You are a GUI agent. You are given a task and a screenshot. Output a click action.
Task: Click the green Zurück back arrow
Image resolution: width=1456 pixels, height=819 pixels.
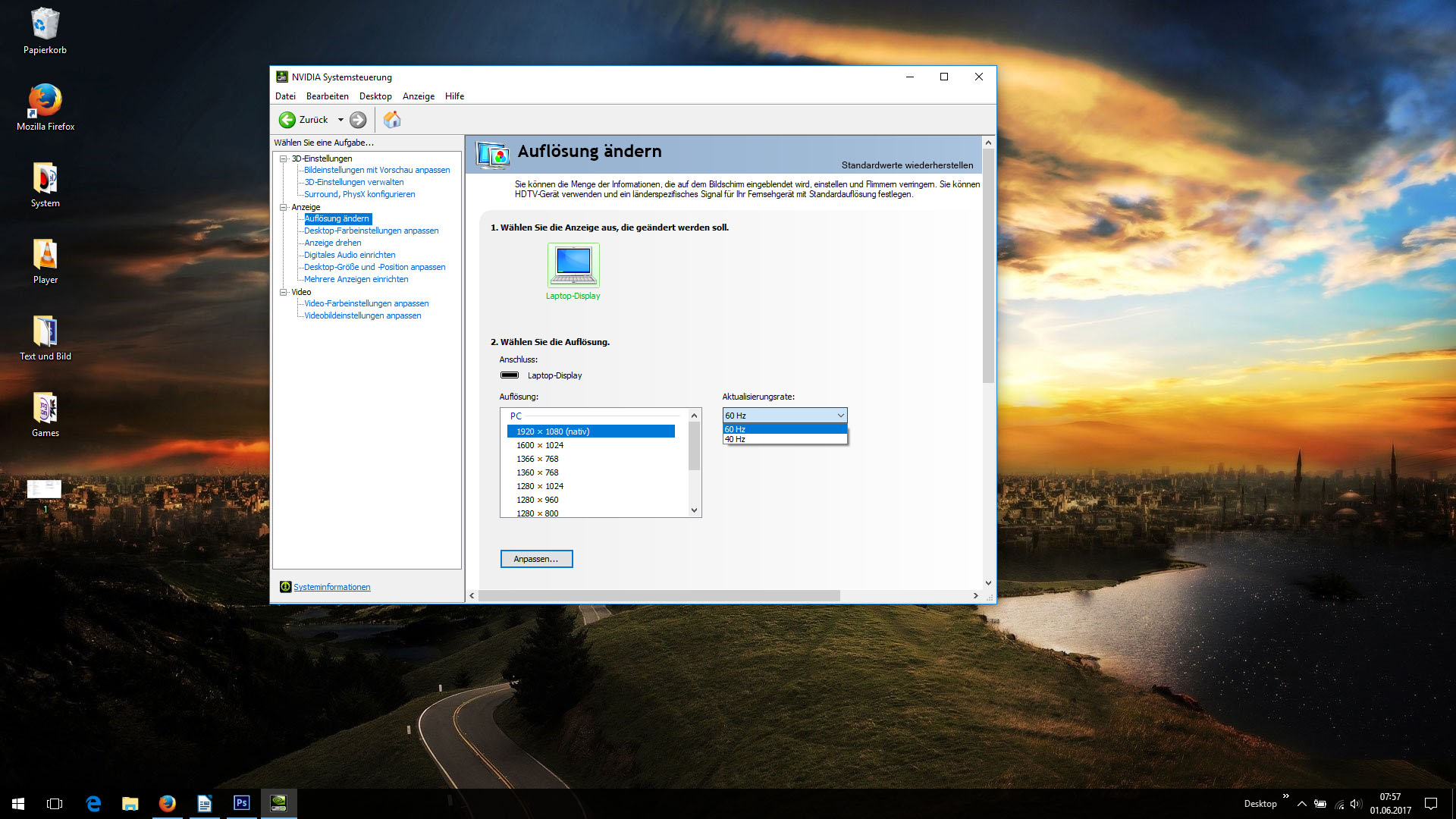287,120
